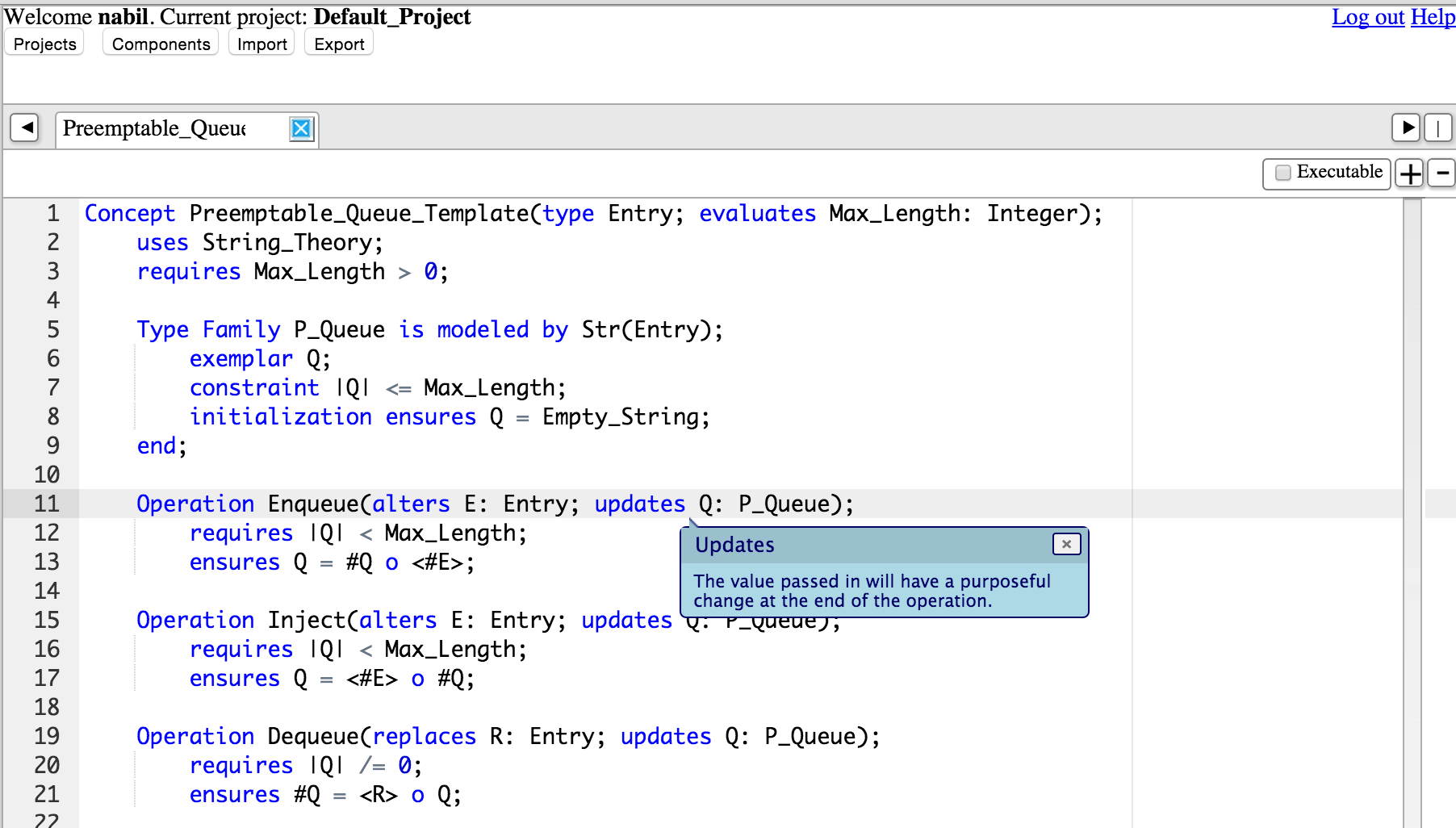Click the left tab scroll arrow

pyautogui.click(x=25, y=128)
